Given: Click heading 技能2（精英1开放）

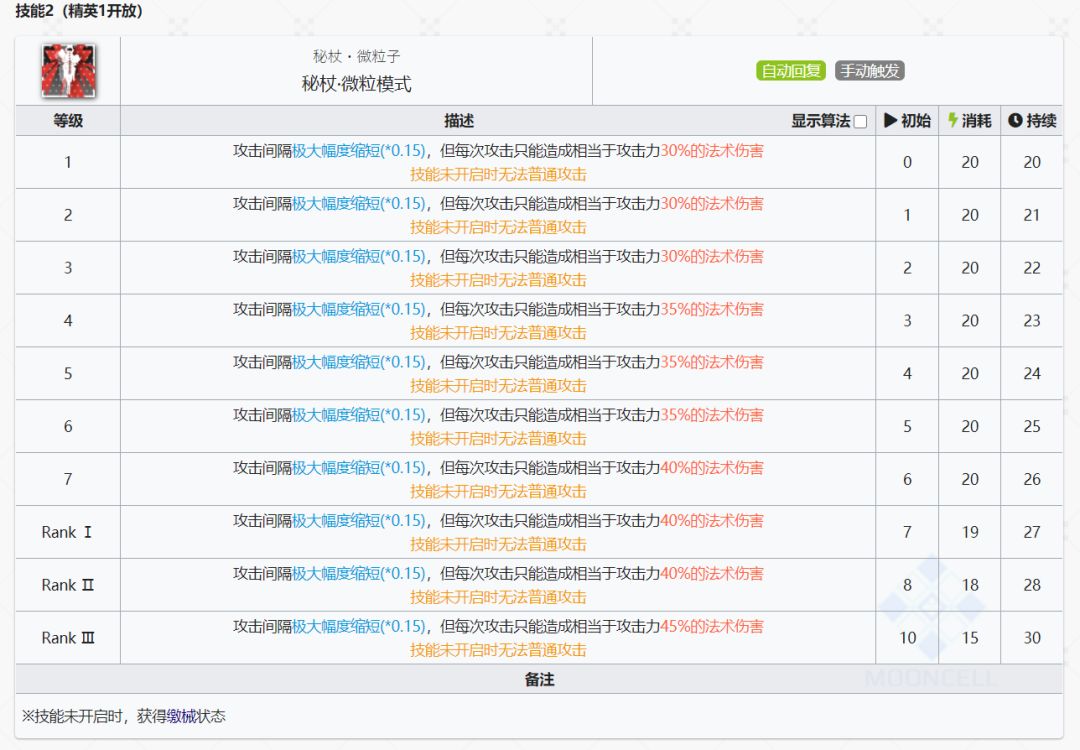Looking at the screenshot, I should click(x=79, y=11).
